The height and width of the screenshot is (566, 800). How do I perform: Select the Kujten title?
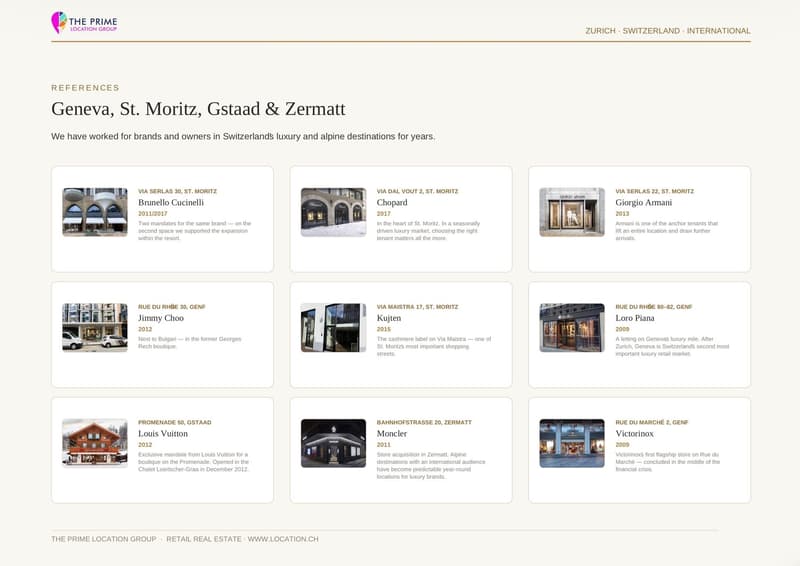tap(389, 318)
